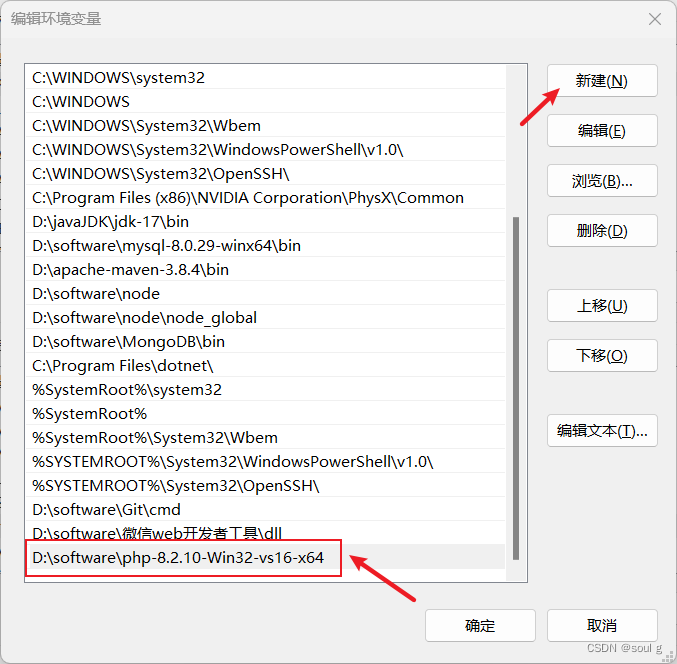Select C:\WINDOWS\System32\OpenSSH\ entry
The height and width of the screenshot is (664, 677).
(266, 174)
